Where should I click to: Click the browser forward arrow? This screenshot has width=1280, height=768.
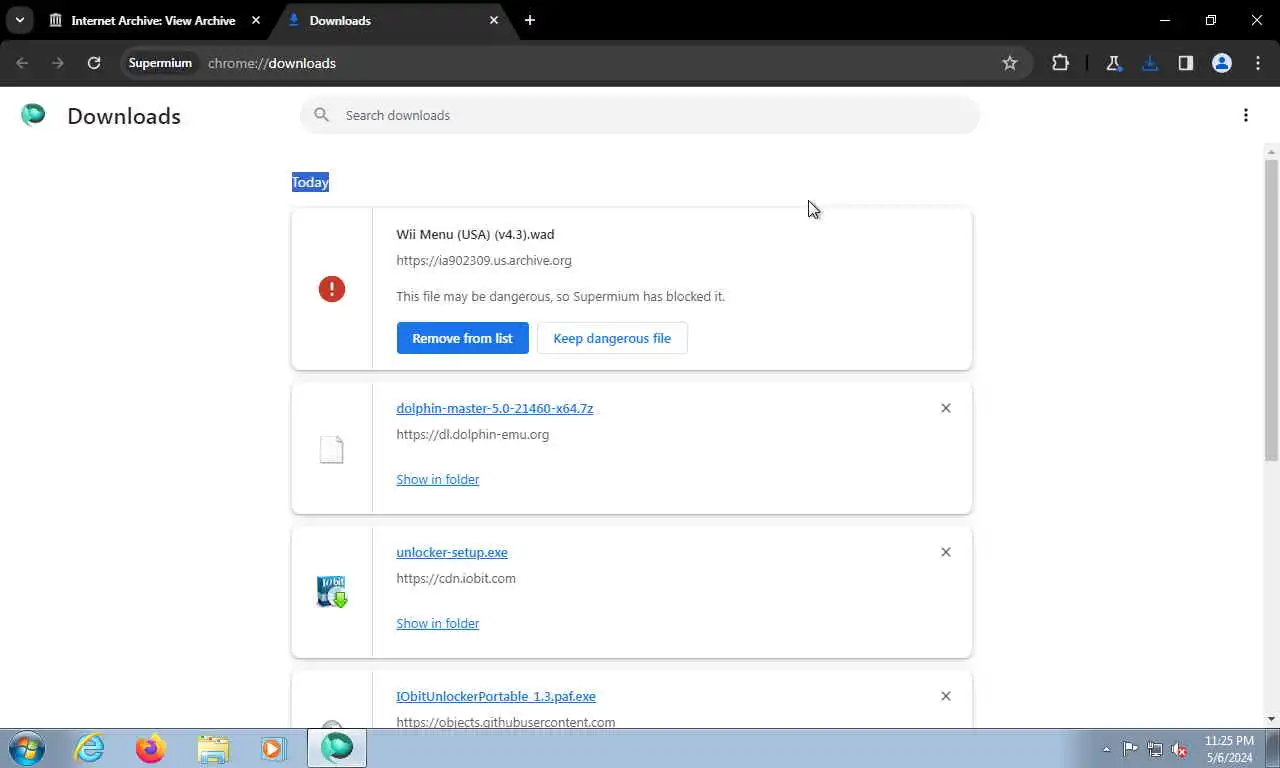tap(58, 63)
